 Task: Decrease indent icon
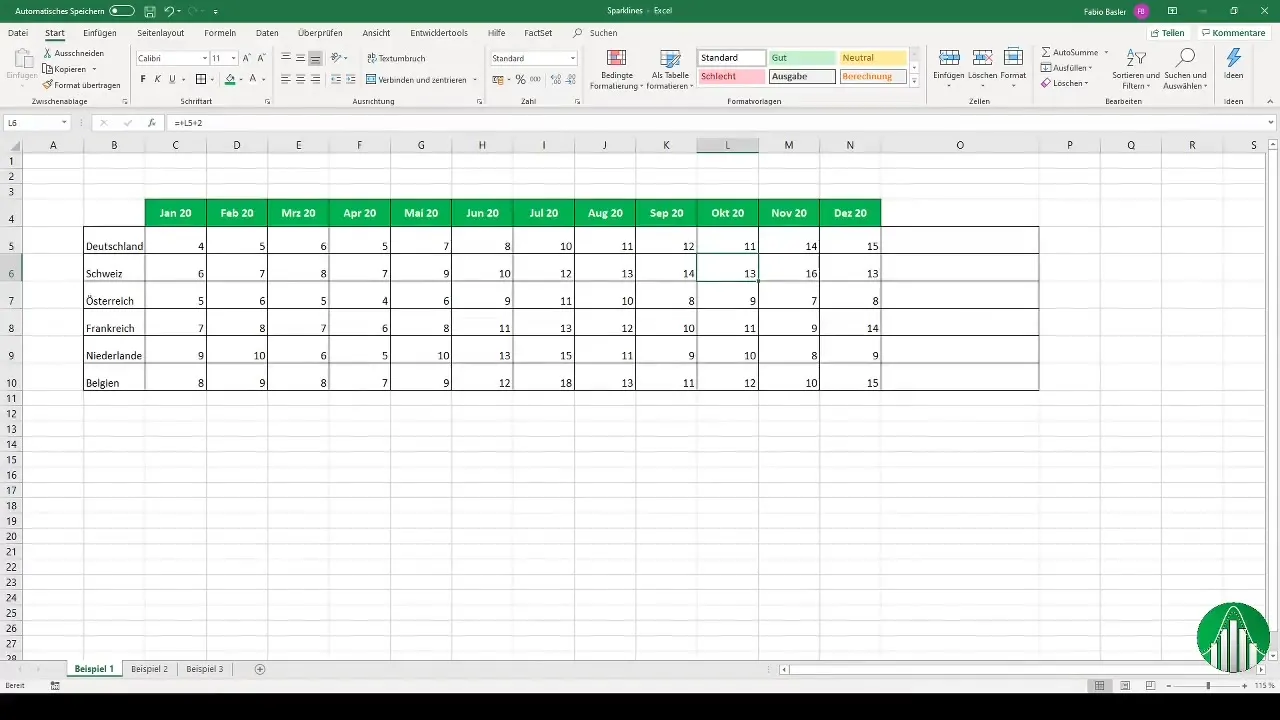(335, 79)
